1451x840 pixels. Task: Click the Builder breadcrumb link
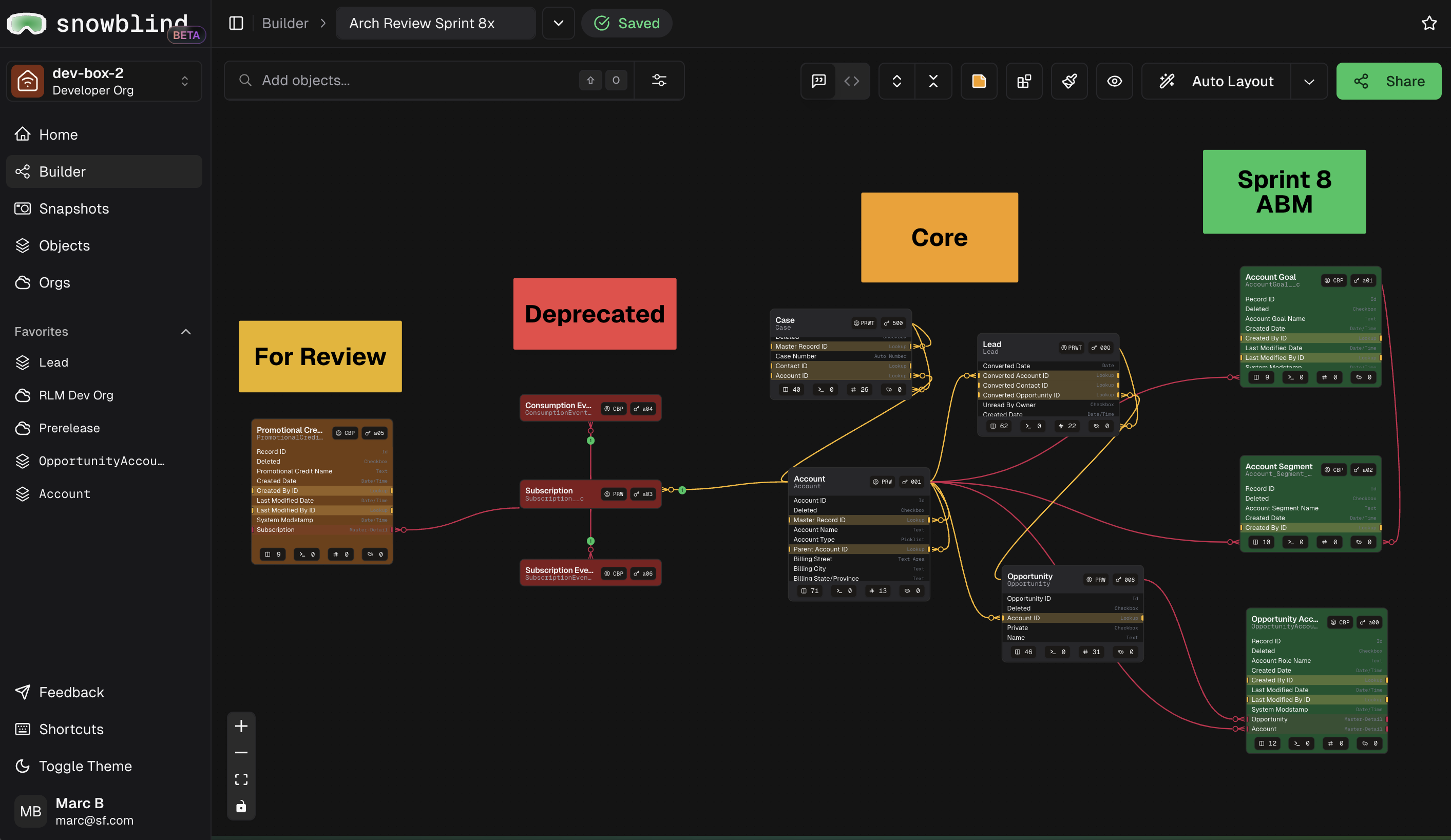pyautogui.click(x=285, y=23)
